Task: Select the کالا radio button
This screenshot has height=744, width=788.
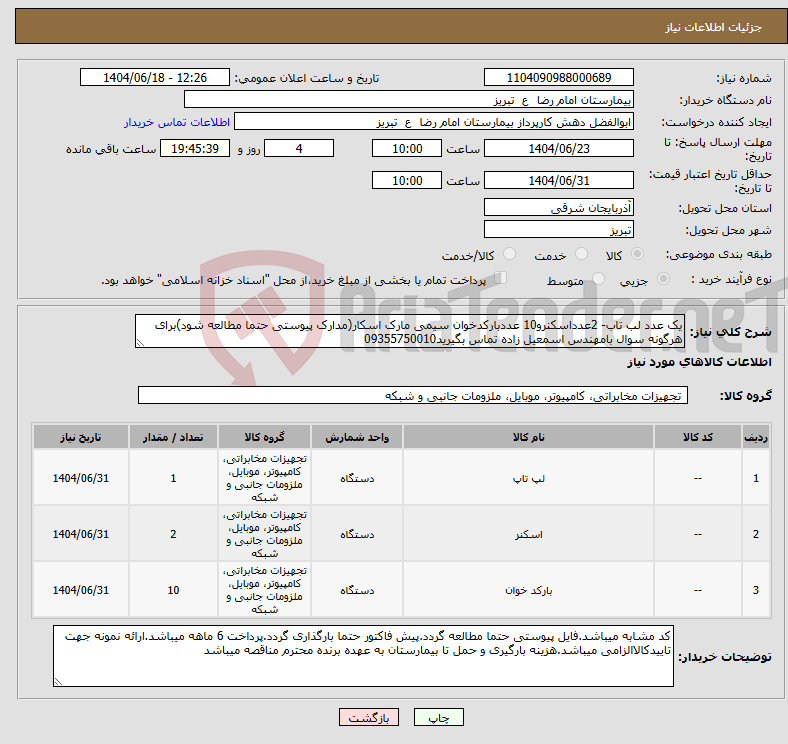Action: point(638,255)
